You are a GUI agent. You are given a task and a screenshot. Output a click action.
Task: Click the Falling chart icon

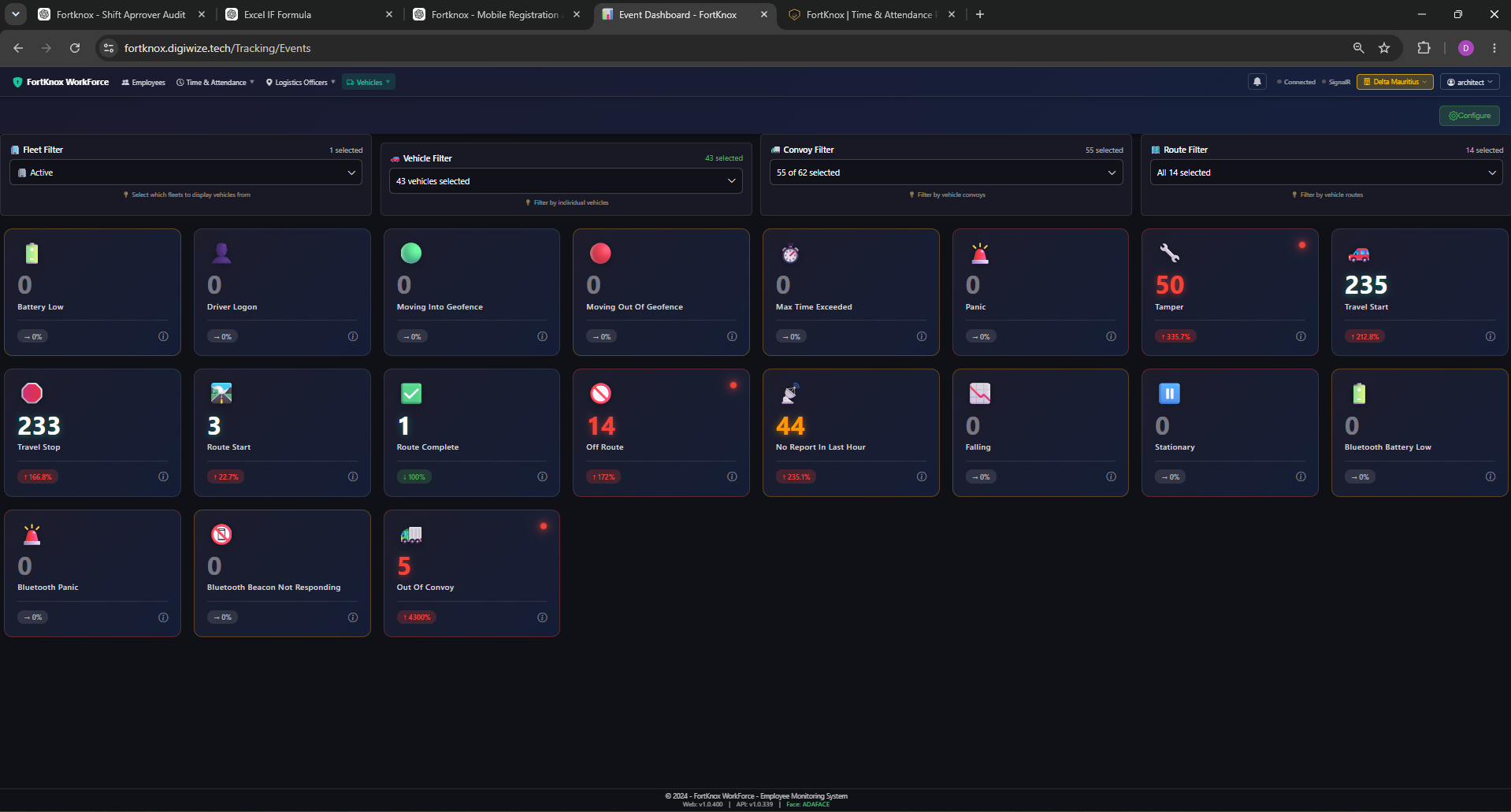(x=980, y=393)
